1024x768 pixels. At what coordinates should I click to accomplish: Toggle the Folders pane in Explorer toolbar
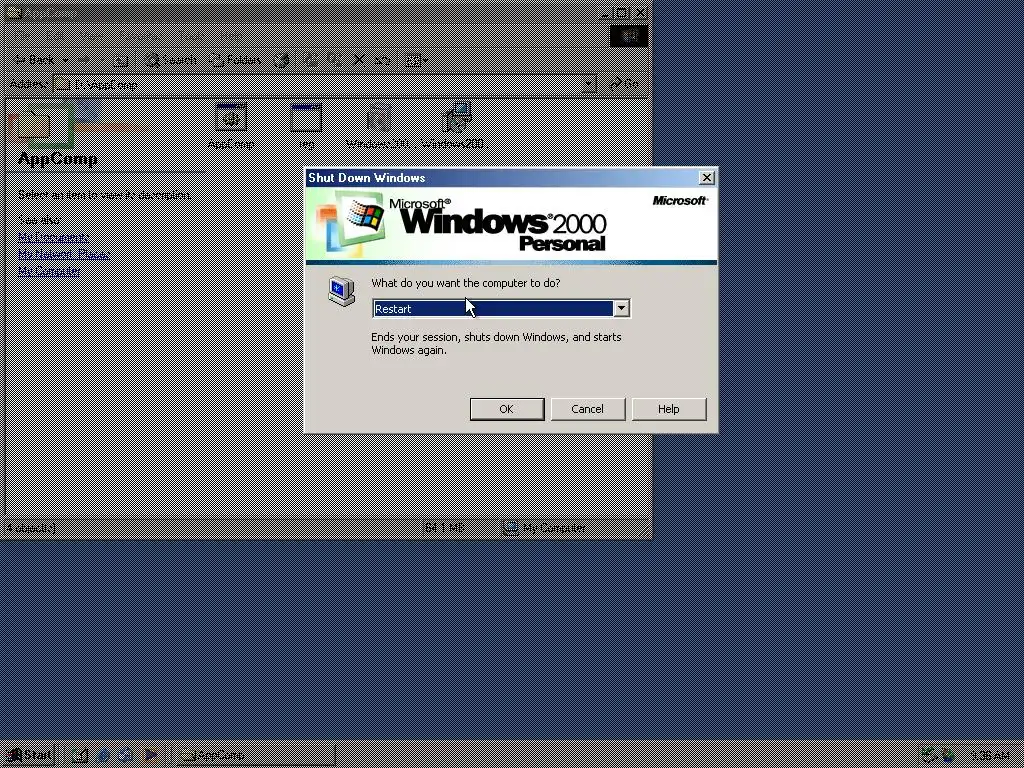[234, 60]
